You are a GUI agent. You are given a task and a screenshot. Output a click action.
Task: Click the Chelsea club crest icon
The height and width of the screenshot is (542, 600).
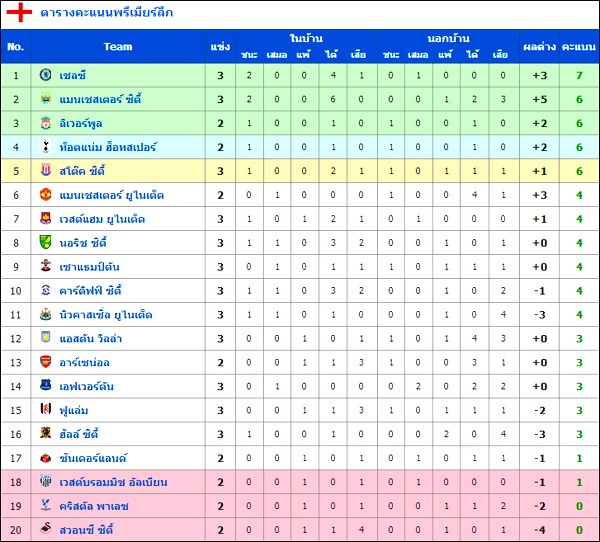[46, 75]
